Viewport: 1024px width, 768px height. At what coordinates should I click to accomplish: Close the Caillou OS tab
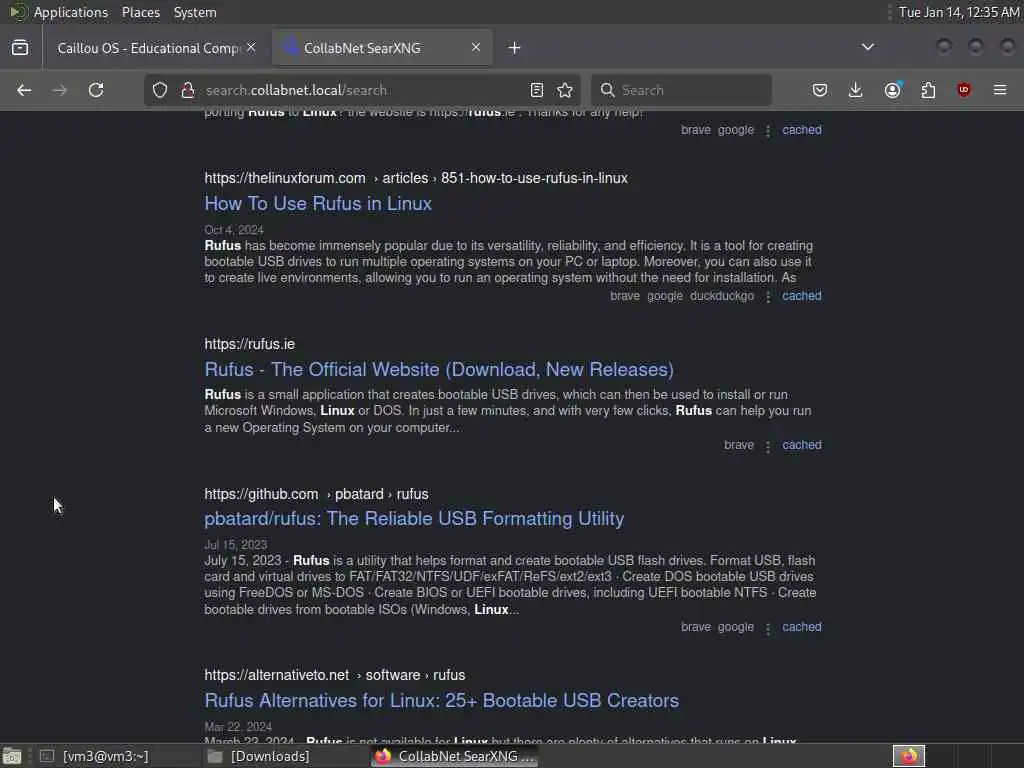coord(251,48)
